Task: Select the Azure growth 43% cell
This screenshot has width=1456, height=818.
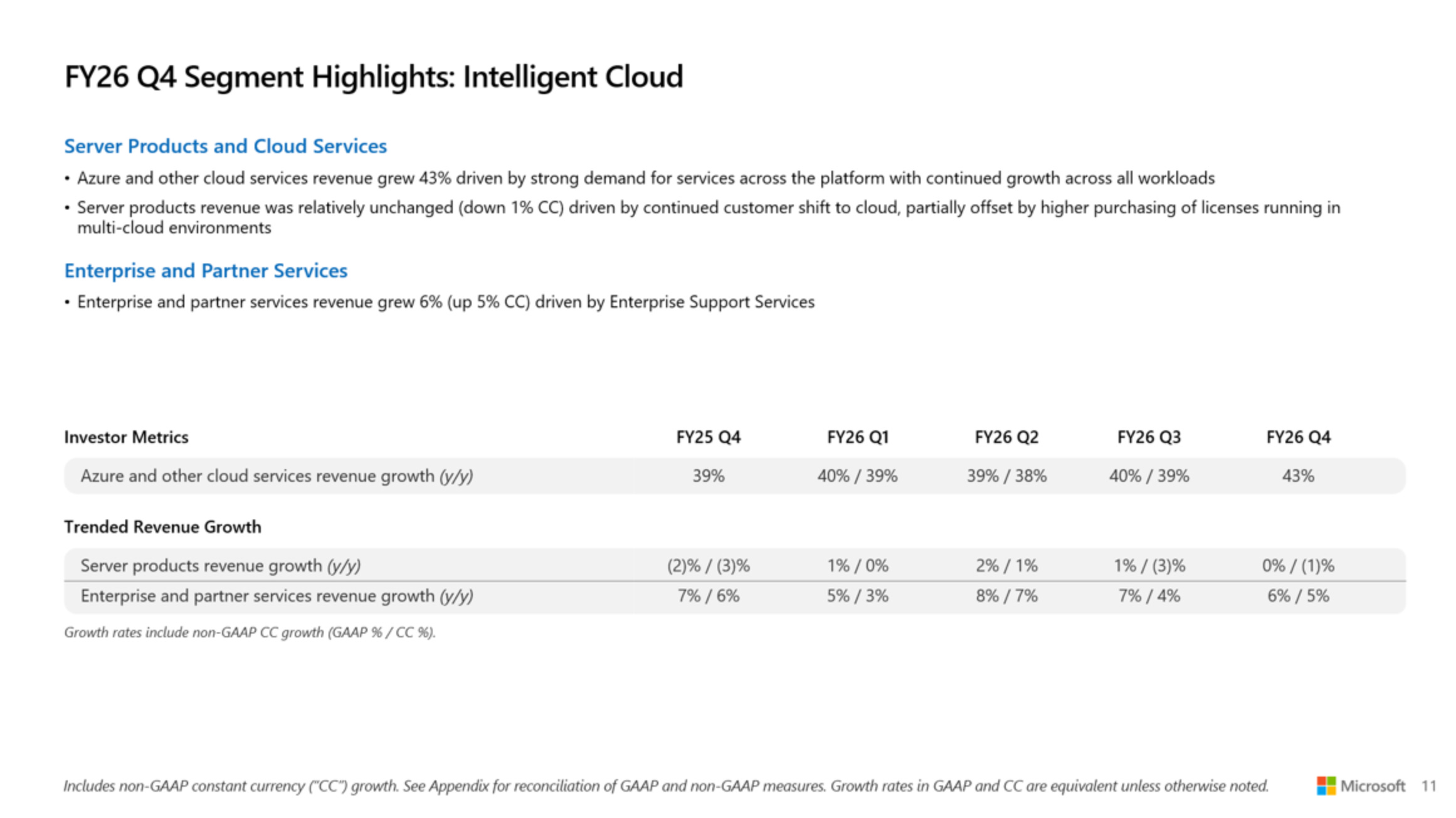Action: (1298, 476)
